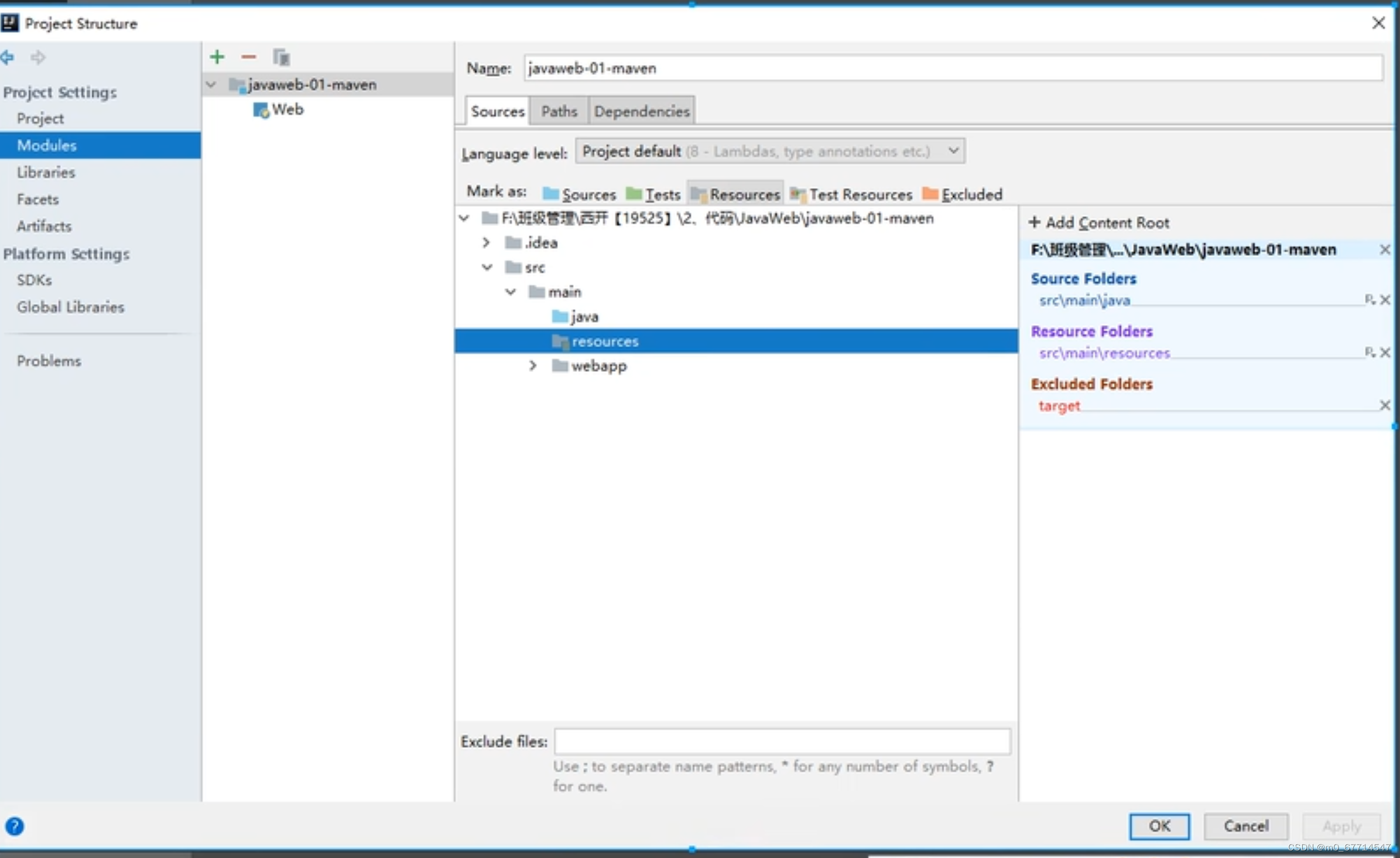Switch to the Paths tab

click(559, 111)
